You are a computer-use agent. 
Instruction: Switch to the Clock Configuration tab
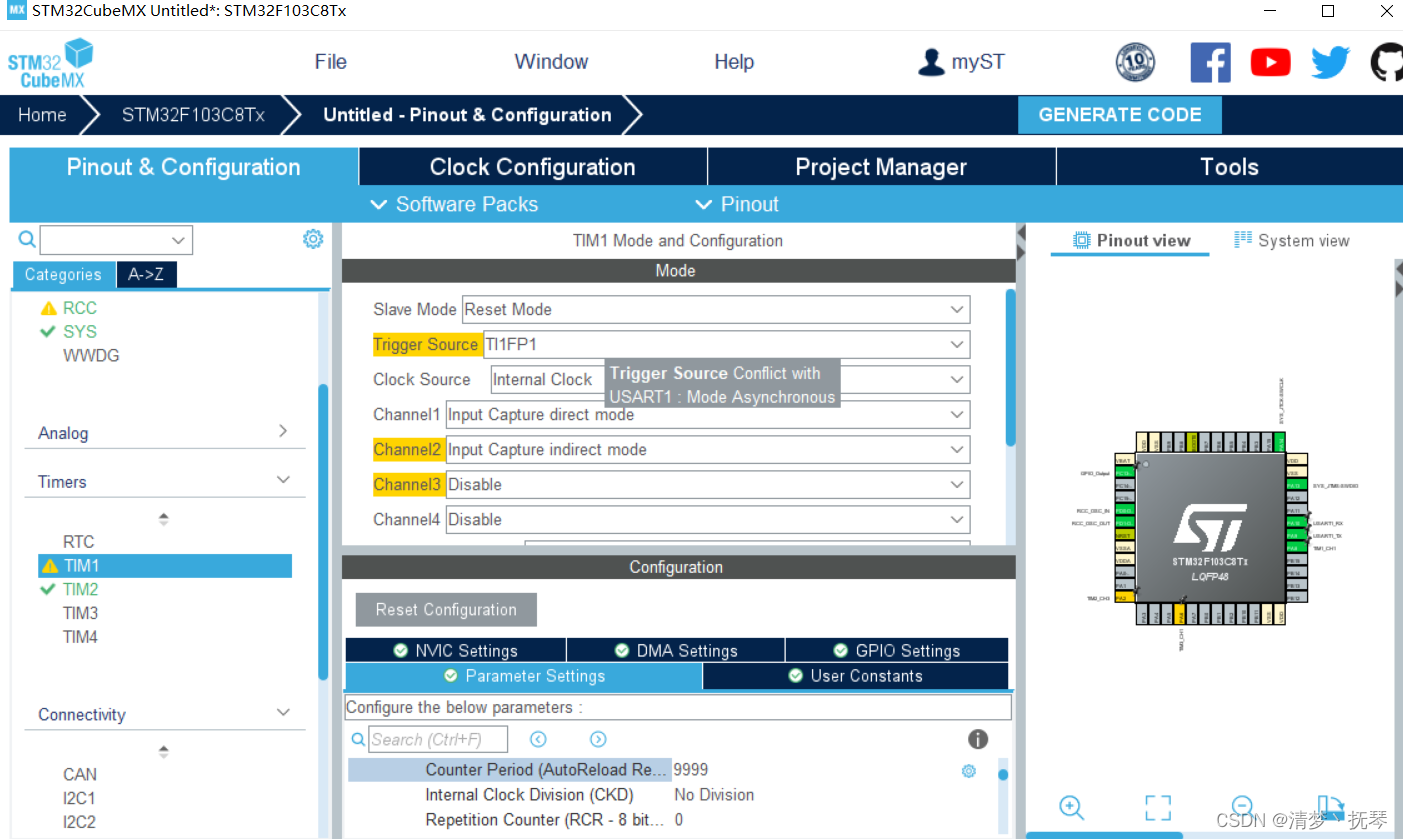532,167
